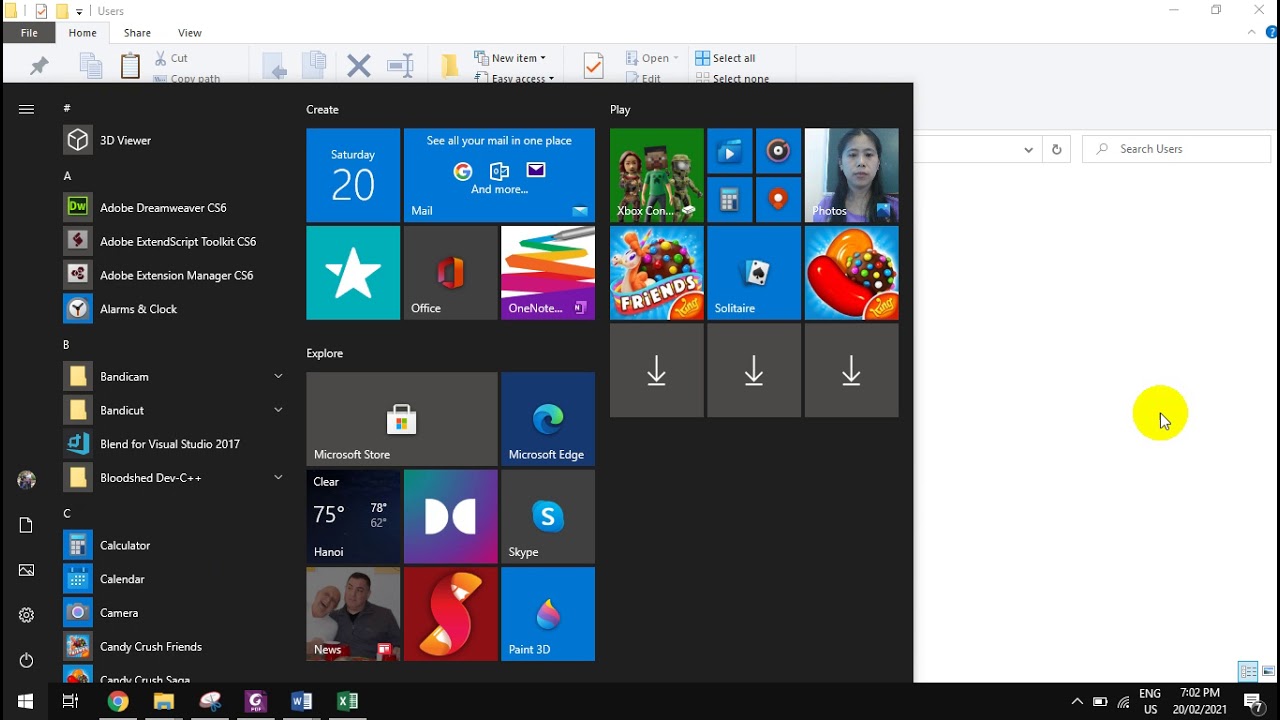Open the Xbox Console Companion tile
Screen dimensions: 1280x720
(657, 175)
